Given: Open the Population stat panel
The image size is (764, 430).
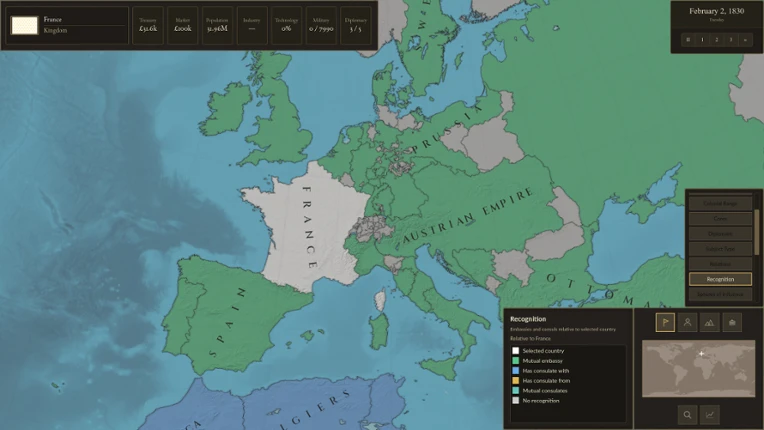Looking at the screenshot, I should 217,25.
